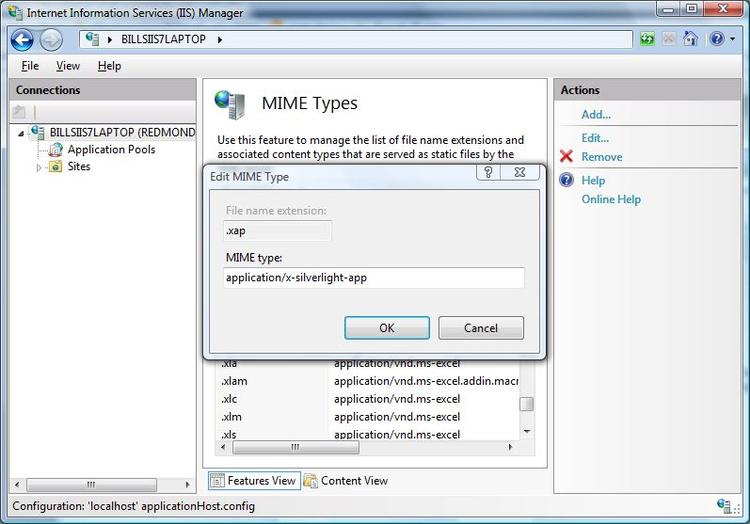Click the server icon in address bar
750x524 pixels.
(92, 39)
